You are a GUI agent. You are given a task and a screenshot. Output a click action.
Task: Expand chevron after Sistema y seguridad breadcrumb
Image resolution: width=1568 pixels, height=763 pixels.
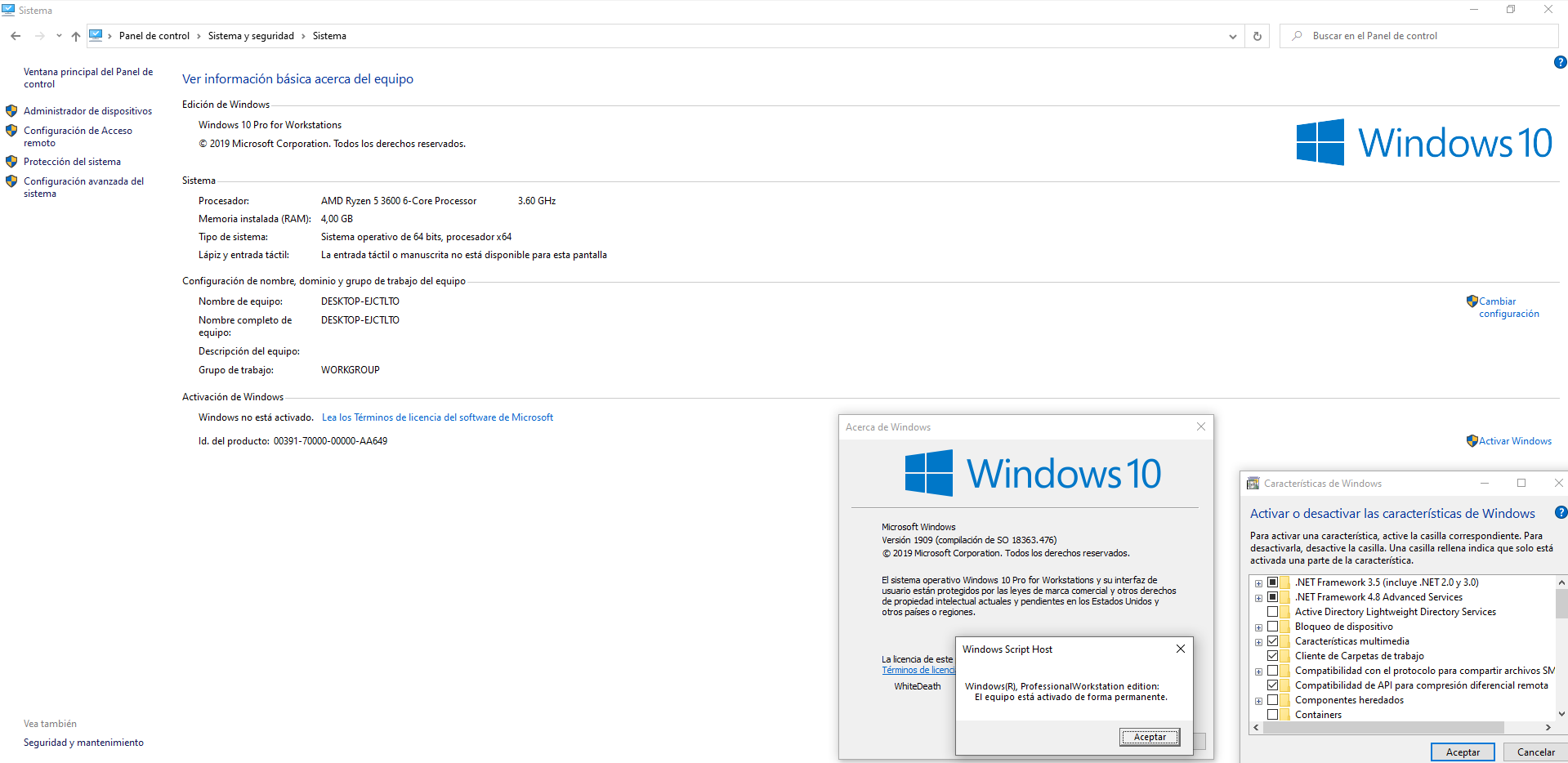pos(303,36)
